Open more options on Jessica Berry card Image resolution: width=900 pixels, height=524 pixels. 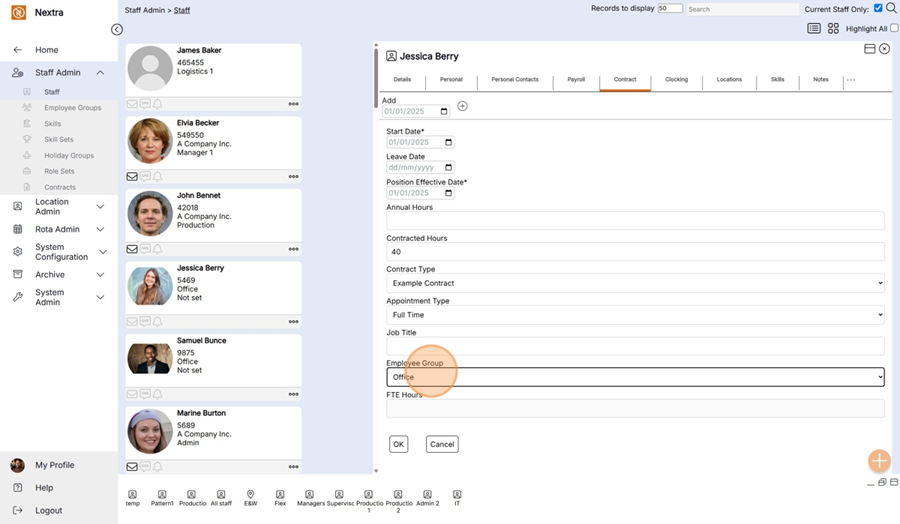[x=293, y=322]
